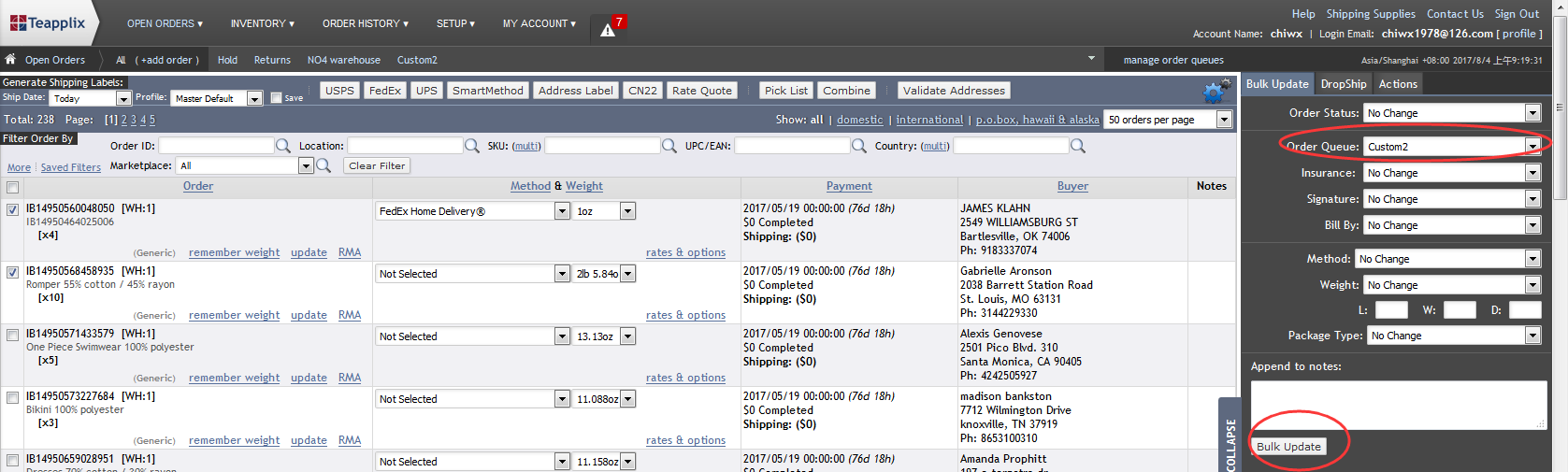Screen dimensions: 1568x472
Task: Click the home icon beside Open Orders
Action: point(10,59)
